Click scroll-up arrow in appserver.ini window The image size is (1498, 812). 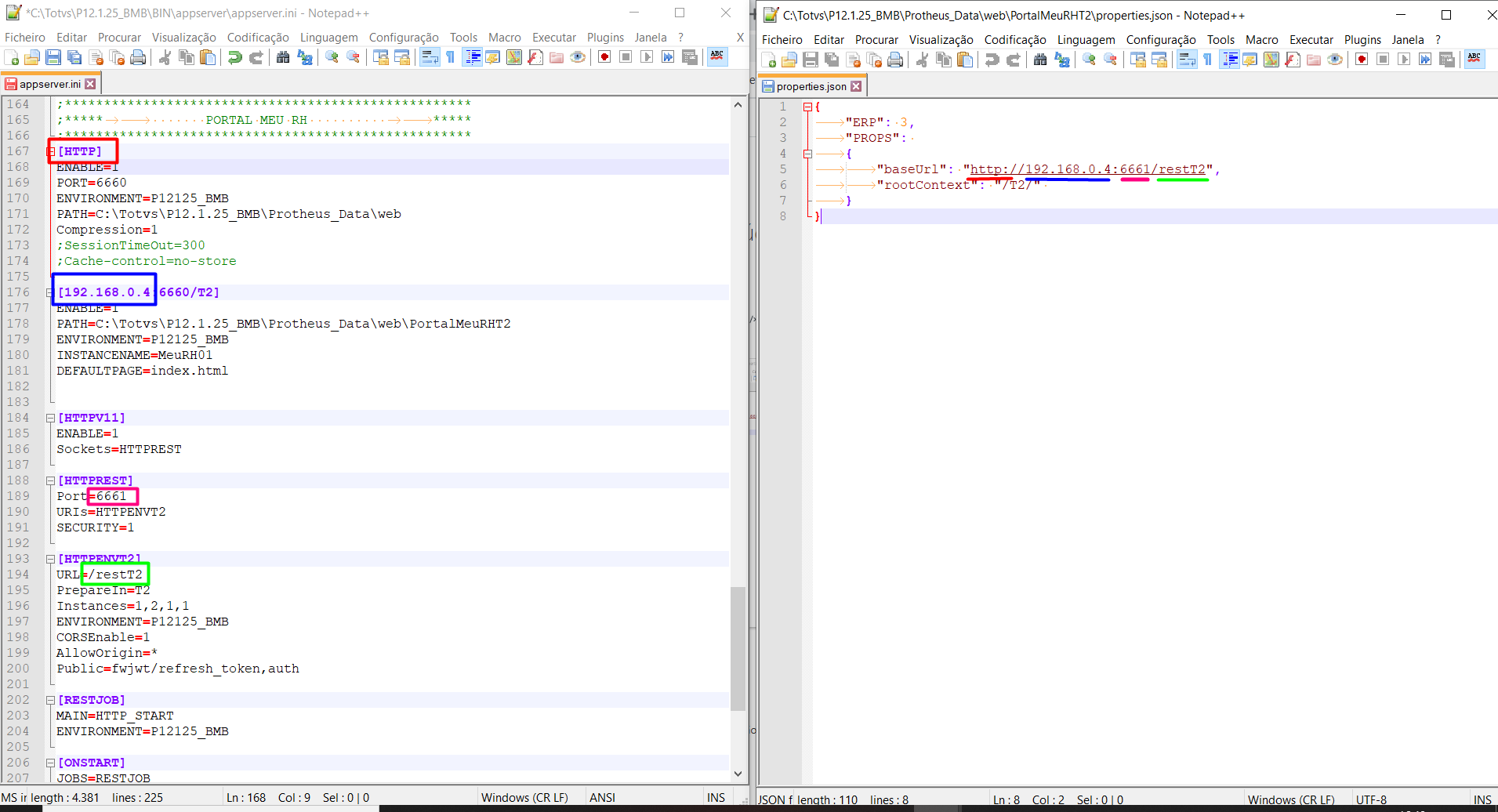pos(738,104)
